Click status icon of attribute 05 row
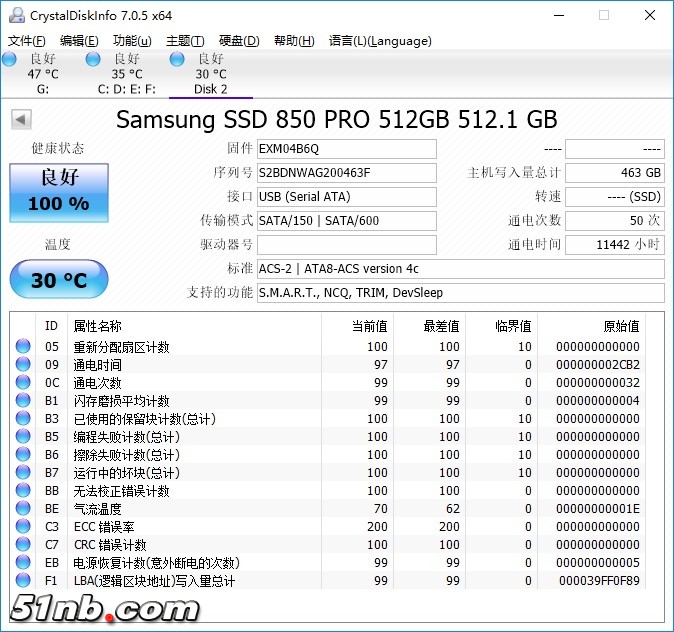Screen dimensions: 674x632 pyautogui.click(x=22, y=347)
